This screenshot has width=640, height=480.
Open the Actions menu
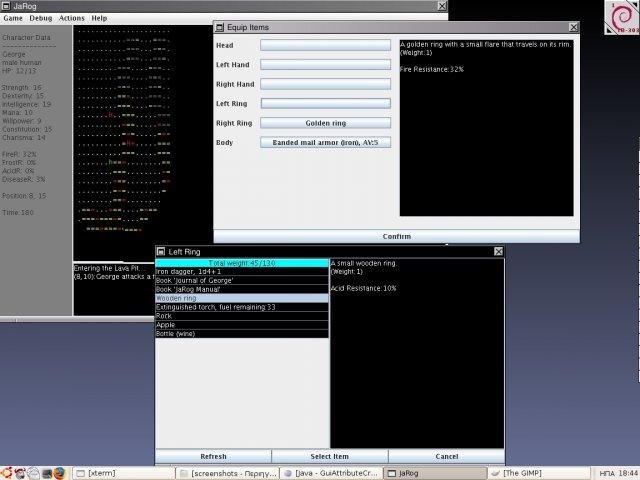pyautogui.click(x=71, y=18)
